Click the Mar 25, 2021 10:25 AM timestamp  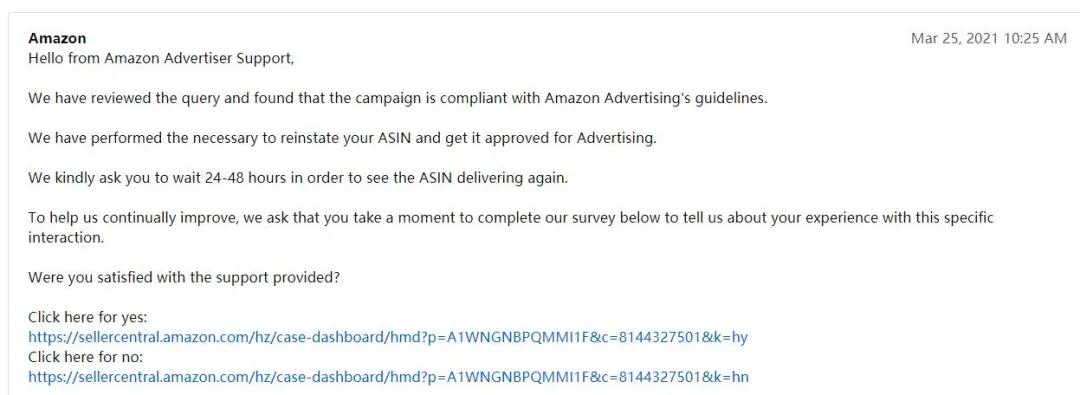(988, 39)
